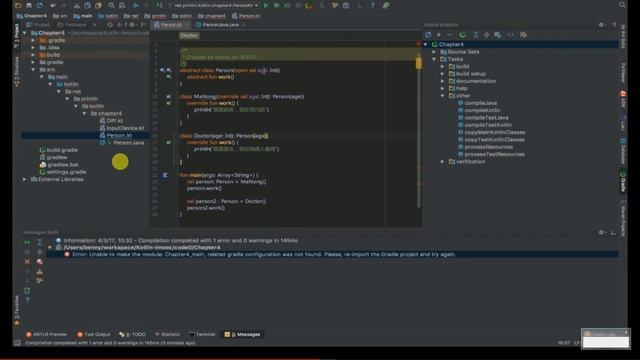Click the rerun green arrows in Messages panel
The width and height of the screenshot is (640, 360).
pos(27,242)
